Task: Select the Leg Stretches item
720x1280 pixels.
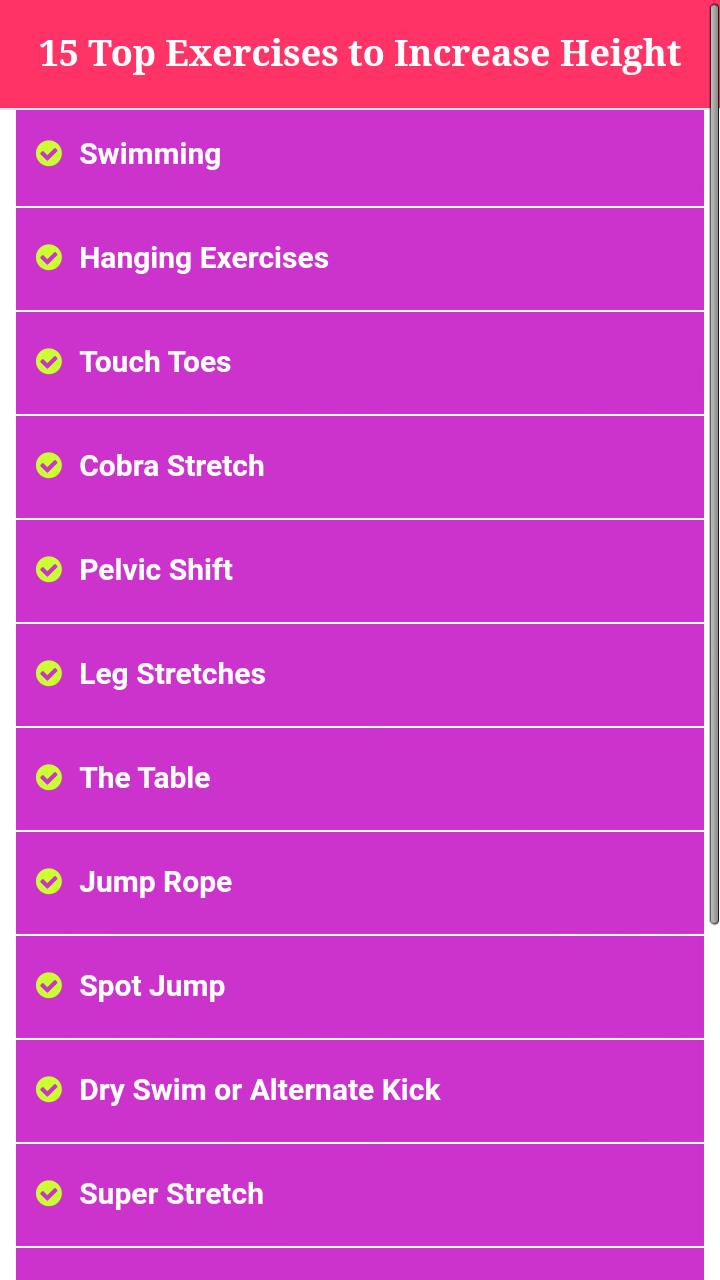Action: (x=172, y=674)
